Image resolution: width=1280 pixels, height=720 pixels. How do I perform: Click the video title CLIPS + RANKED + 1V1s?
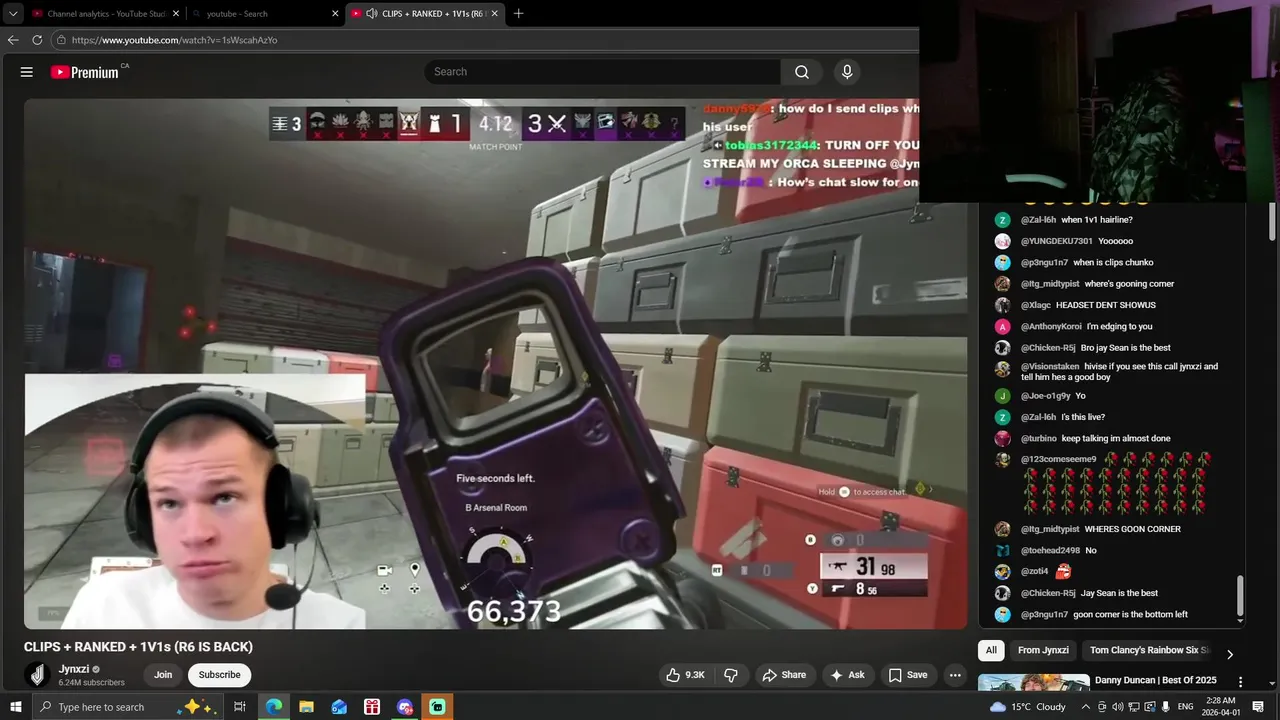[x=138, y=647]
